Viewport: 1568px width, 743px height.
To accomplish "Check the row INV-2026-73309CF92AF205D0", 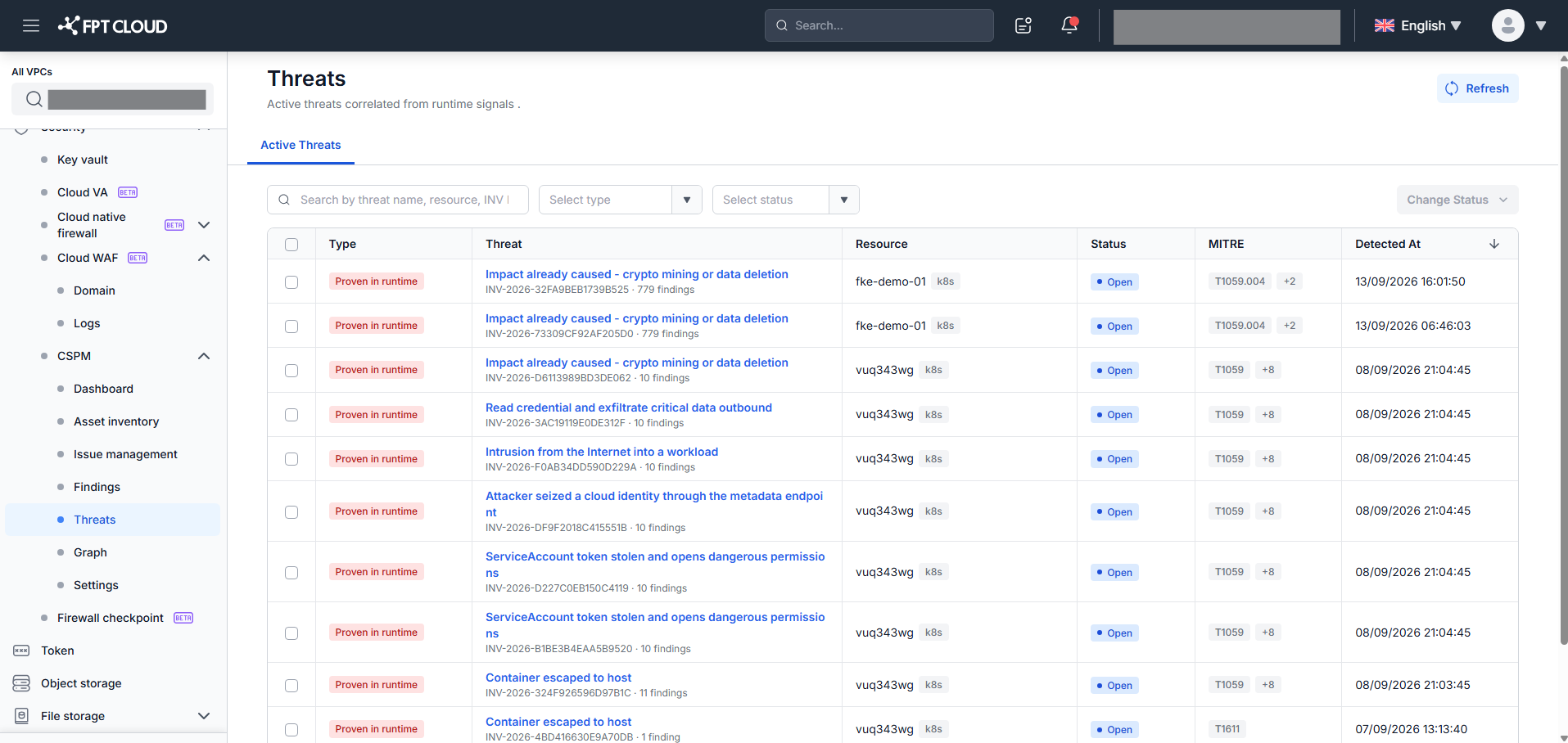I will pyautogui.click(x=291, y=326).
